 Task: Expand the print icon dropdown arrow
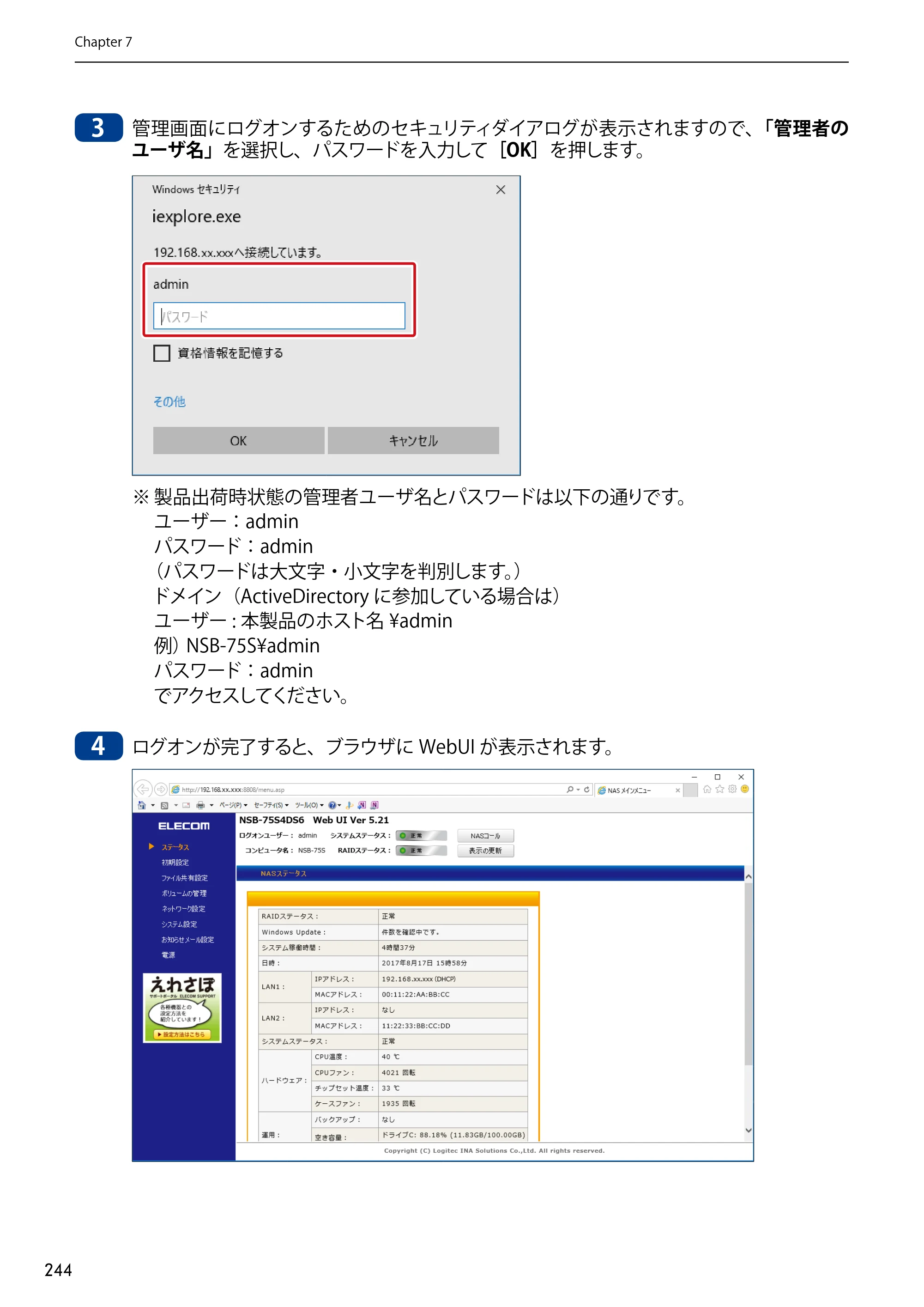211,805
